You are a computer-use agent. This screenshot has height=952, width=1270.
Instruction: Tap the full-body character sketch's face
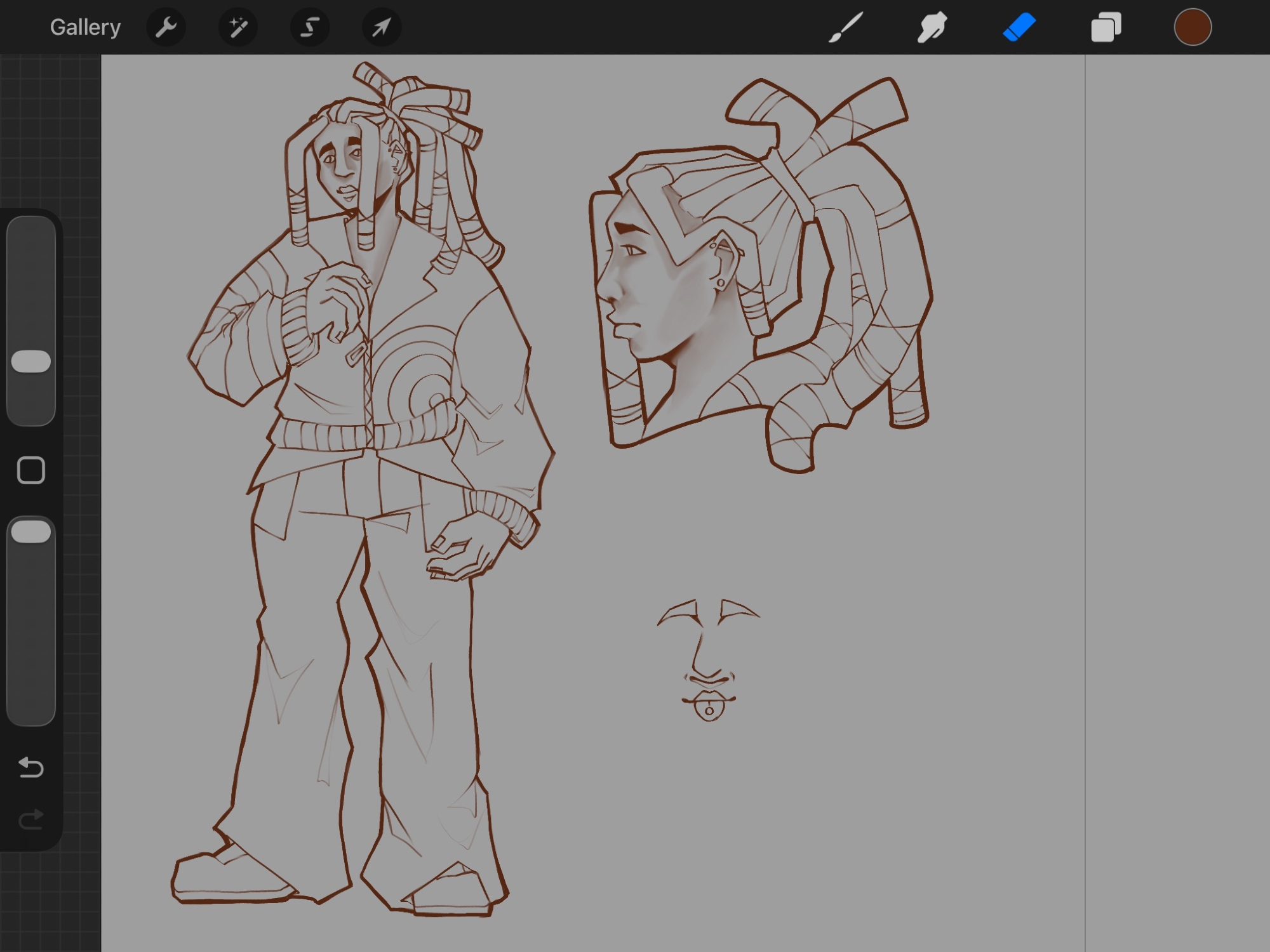pos(340,166)
